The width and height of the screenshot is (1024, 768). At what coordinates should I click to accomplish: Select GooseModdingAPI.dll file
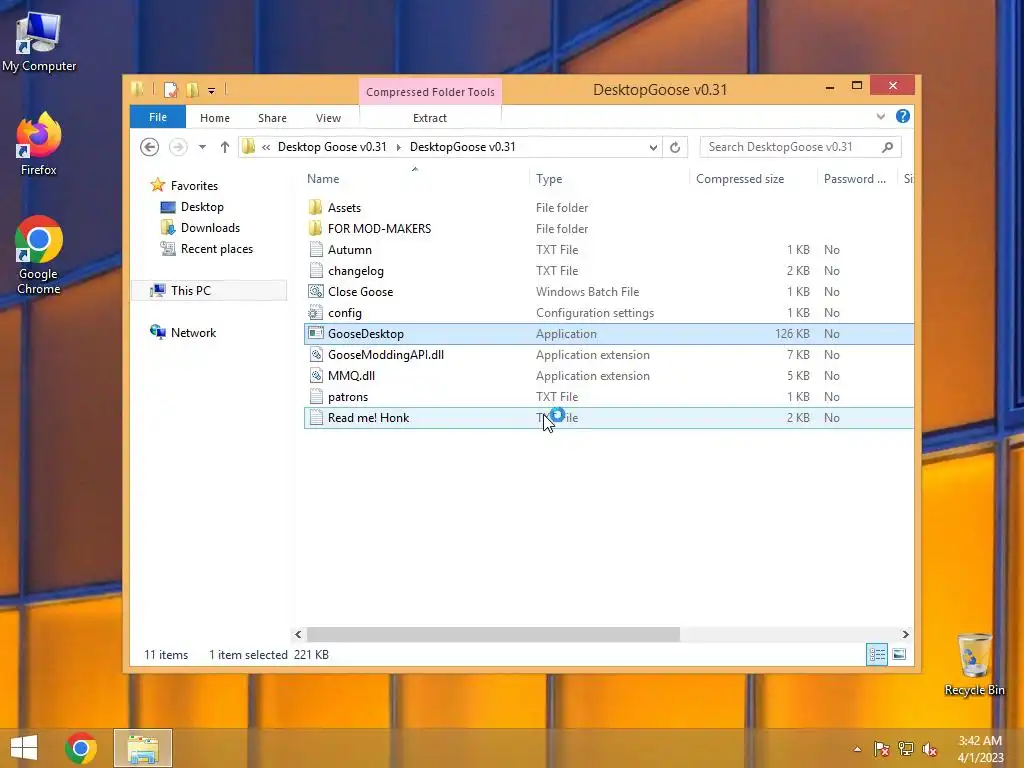(609, 355)
